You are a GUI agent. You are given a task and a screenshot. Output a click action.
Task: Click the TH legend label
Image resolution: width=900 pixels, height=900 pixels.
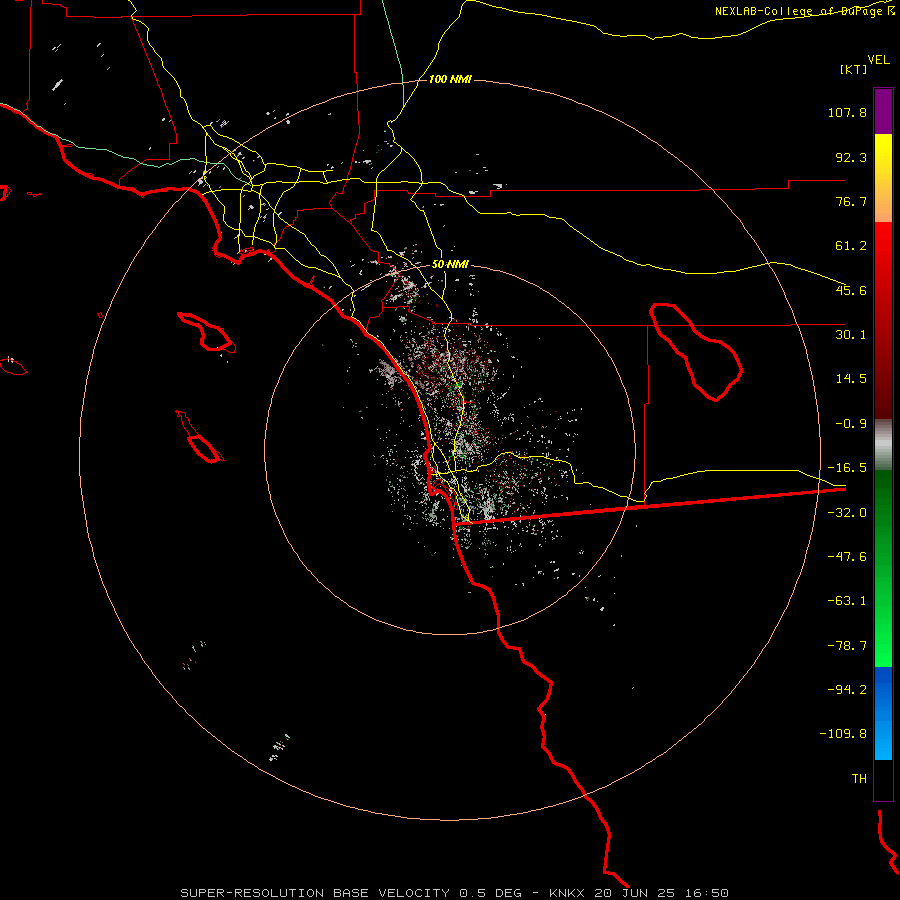[859, 779]
